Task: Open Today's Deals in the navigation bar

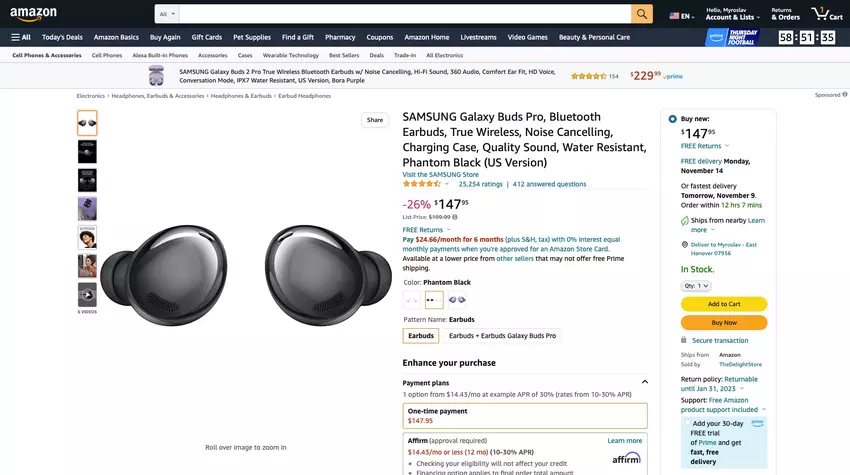Action: [x=62, y=37]
